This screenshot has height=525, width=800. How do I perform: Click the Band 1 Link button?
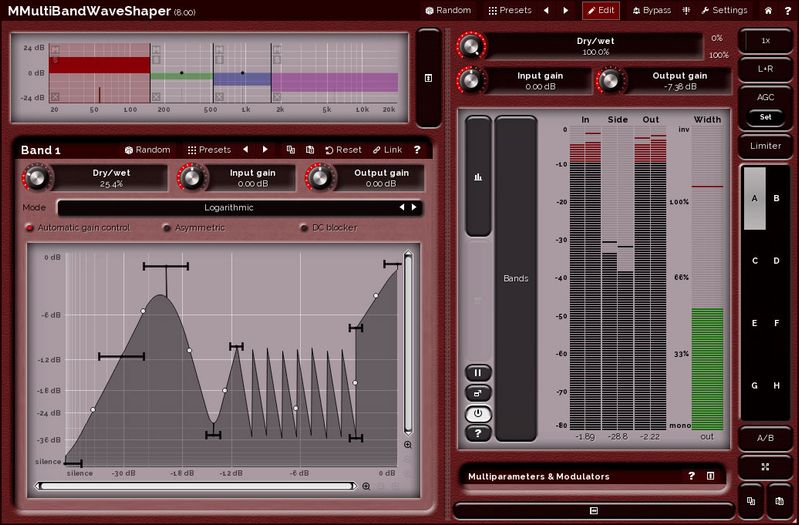pos(387,150)
